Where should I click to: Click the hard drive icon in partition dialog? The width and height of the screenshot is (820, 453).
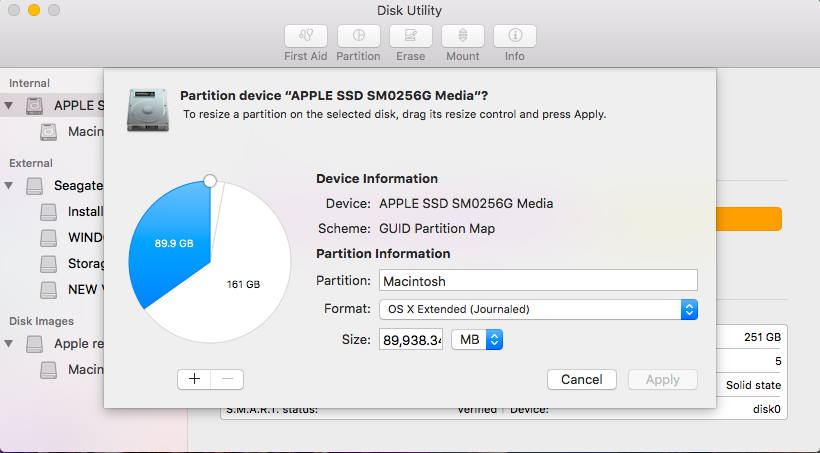click(x=148, y=110)
